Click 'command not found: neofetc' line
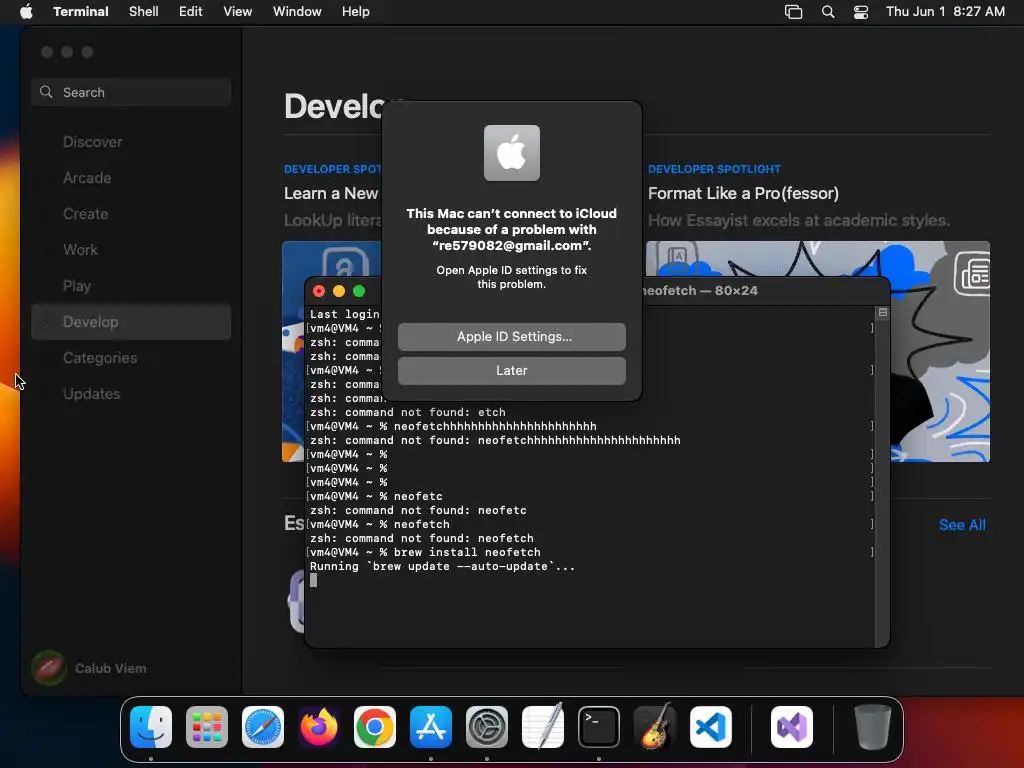 (x=418, y=511)
